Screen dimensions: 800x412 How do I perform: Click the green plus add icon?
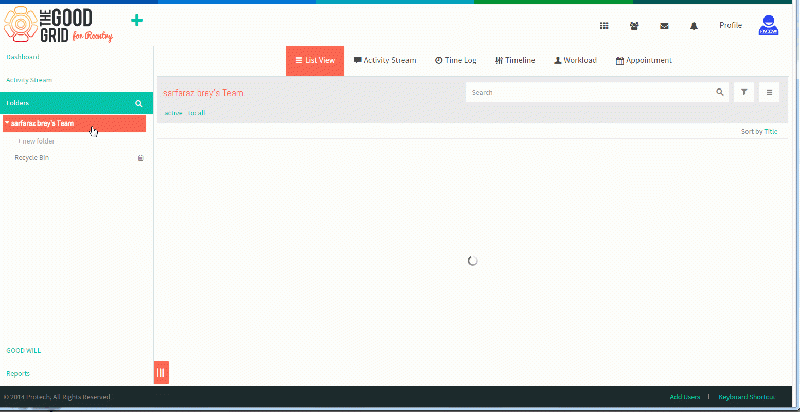(x=137, y=20)
